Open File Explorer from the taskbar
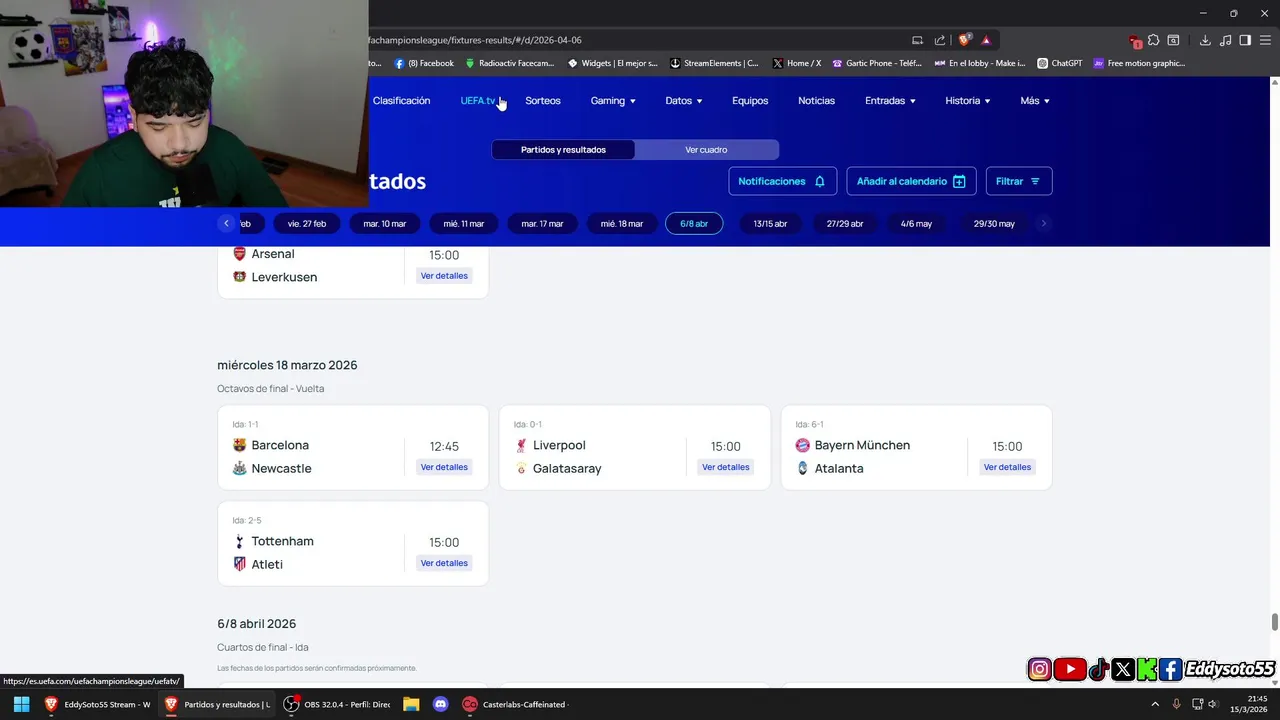The width and height of the screenshot is (1280, 720). click(x=411, y=704)
